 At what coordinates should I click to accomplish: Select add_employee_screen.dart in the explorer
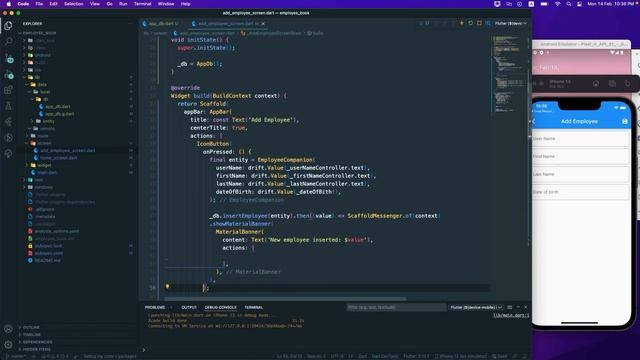67,151
